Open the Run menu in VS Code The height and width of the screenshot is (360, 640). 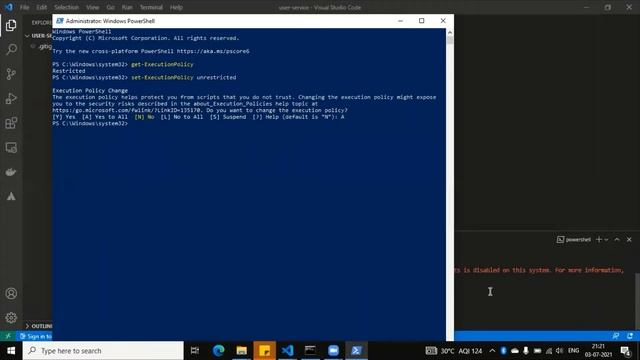click(127, 7)
